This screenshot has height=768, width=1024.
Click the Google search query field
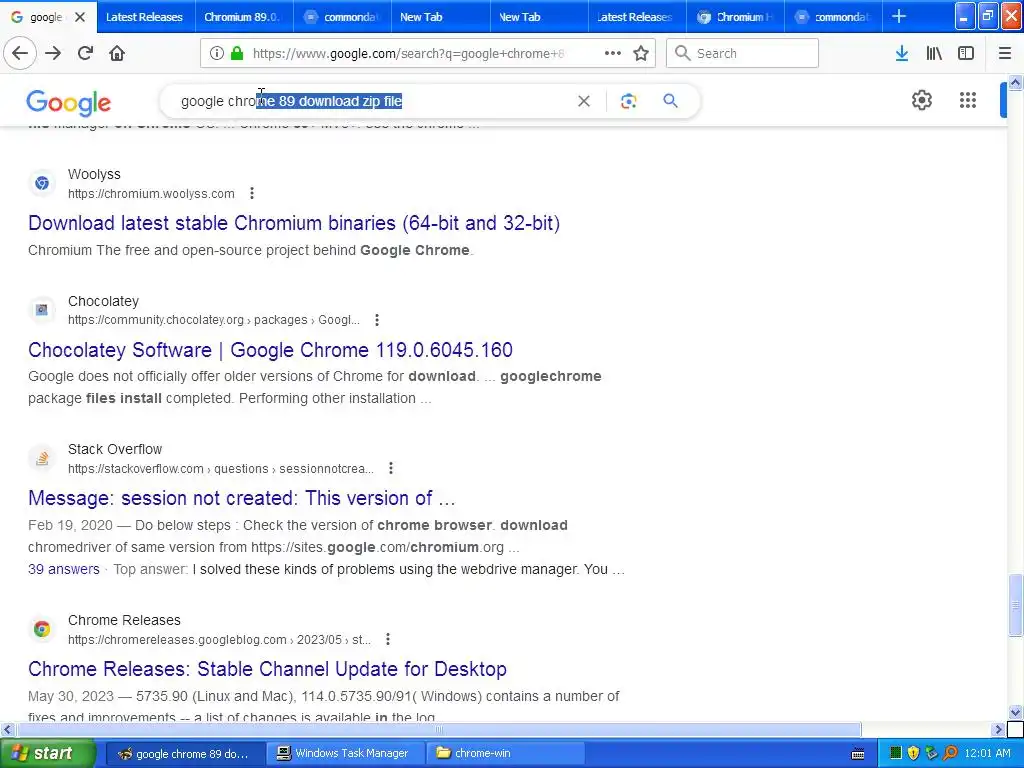(372, 101)
